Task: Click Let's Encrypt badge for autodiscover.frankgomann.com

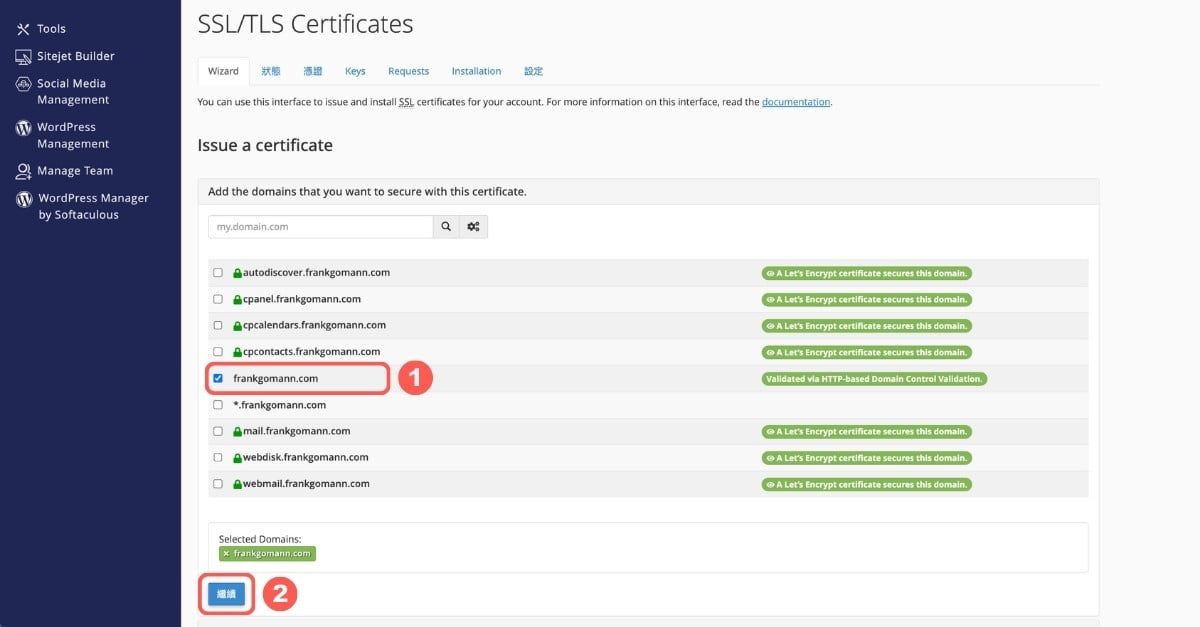Action: click(x=867, y=273)
